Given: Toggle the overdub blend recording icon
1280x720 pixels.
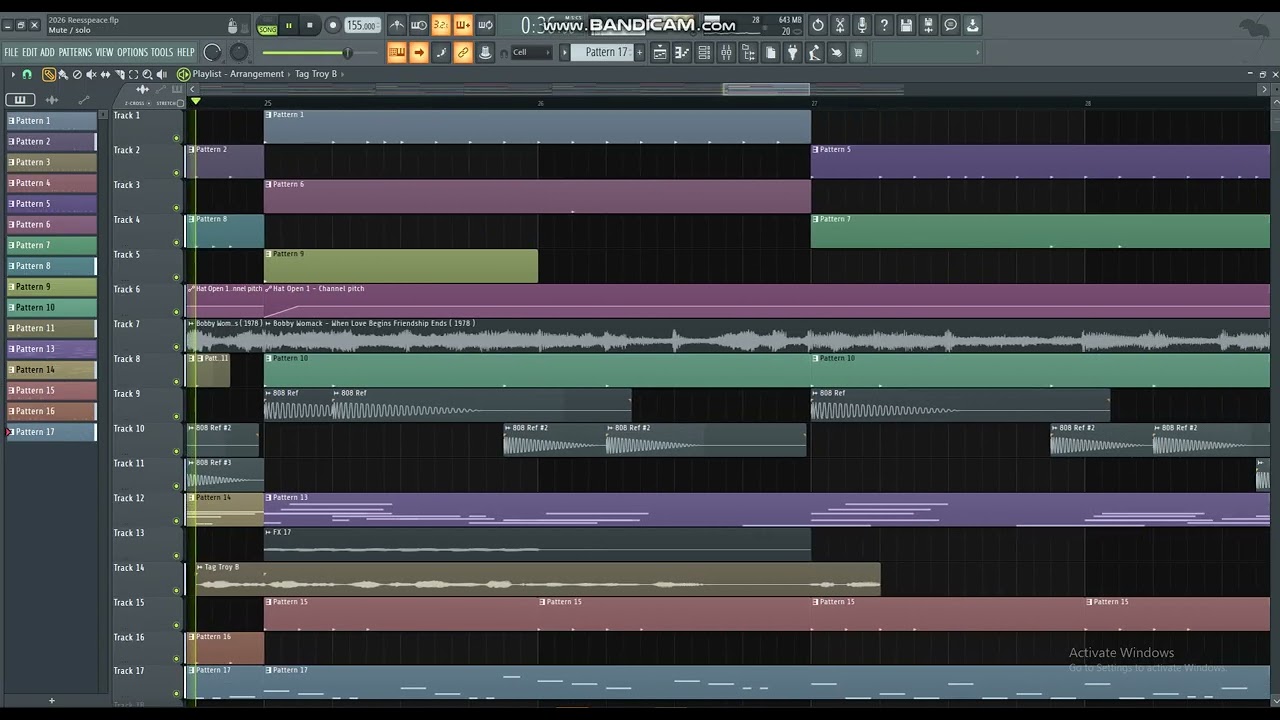Looking at the screenshot, I should click(x=463, y=25).
